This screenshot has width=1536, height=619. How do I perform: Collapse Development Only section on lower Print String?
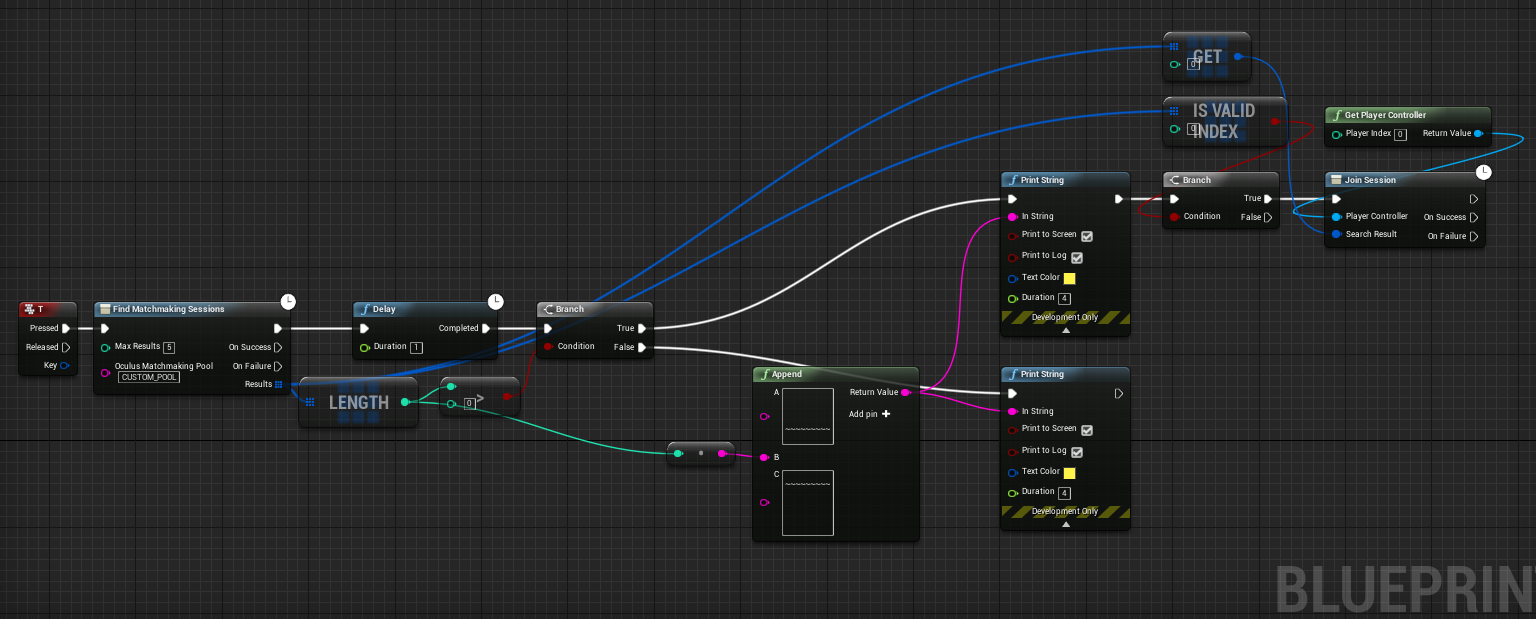(x=1066, y=524)
